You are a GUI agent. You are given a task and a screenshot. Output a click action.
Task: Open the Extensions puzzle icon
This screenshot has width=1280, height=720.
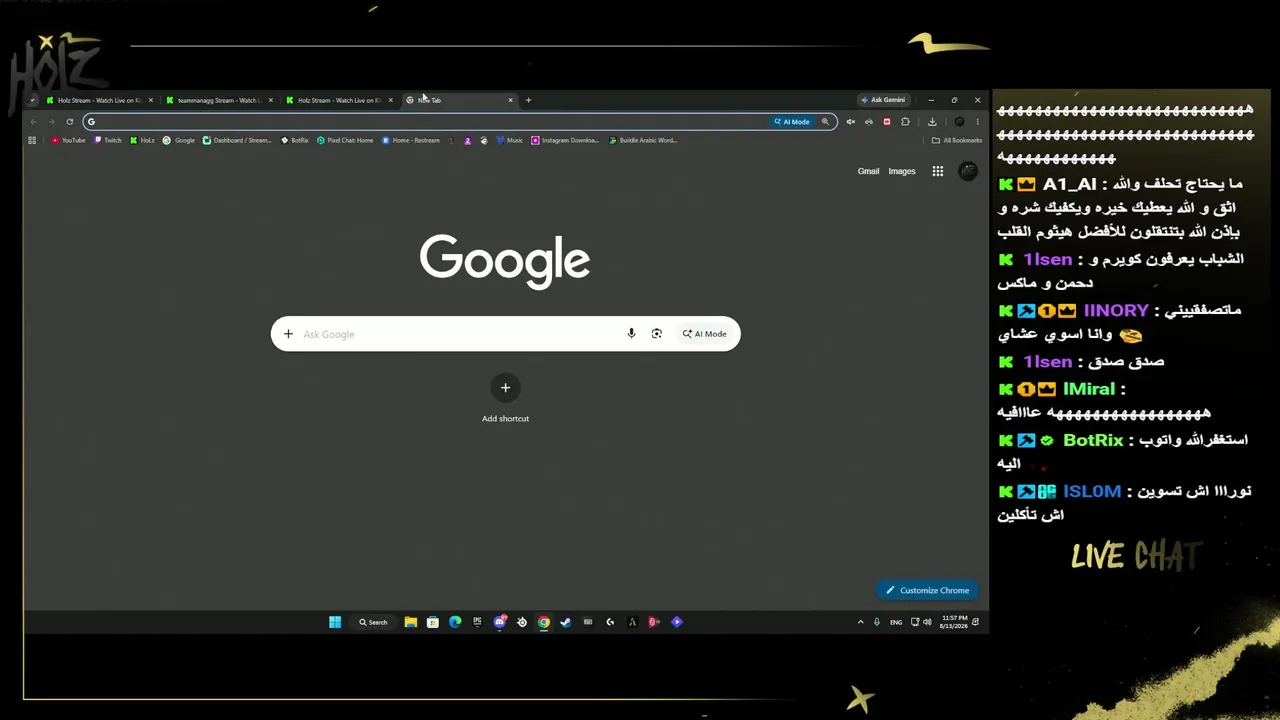tap(905, 122)
